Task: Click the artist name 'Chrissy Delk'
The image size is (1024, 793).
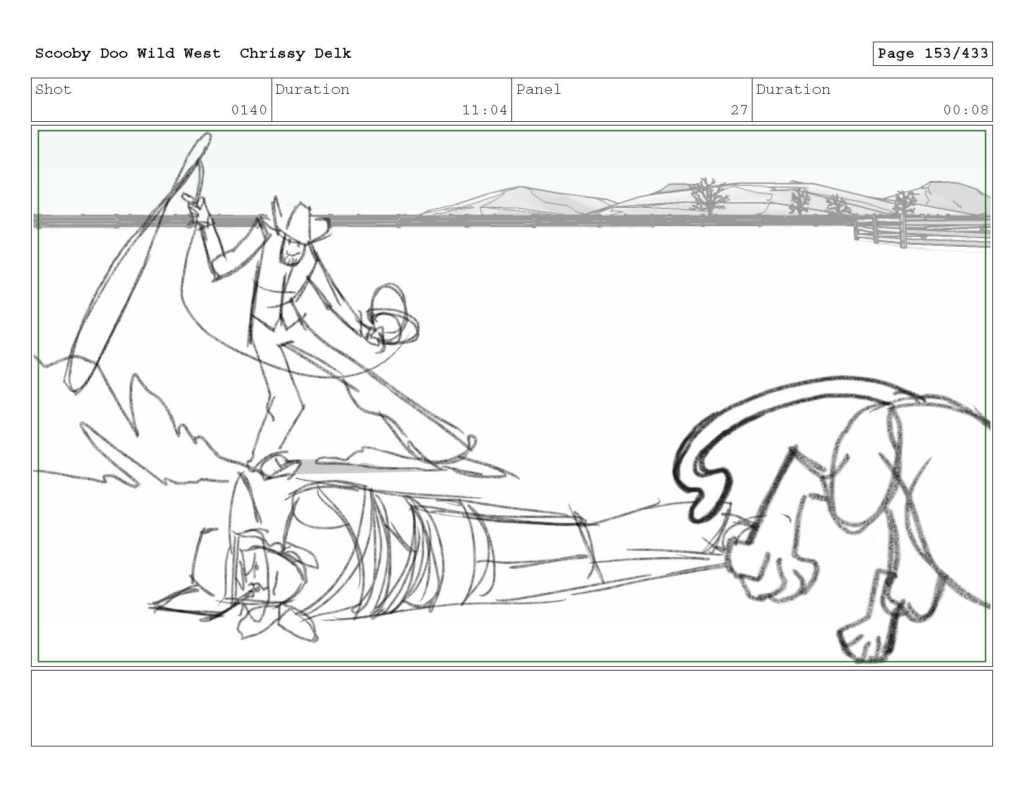Action: click(295, 54)
